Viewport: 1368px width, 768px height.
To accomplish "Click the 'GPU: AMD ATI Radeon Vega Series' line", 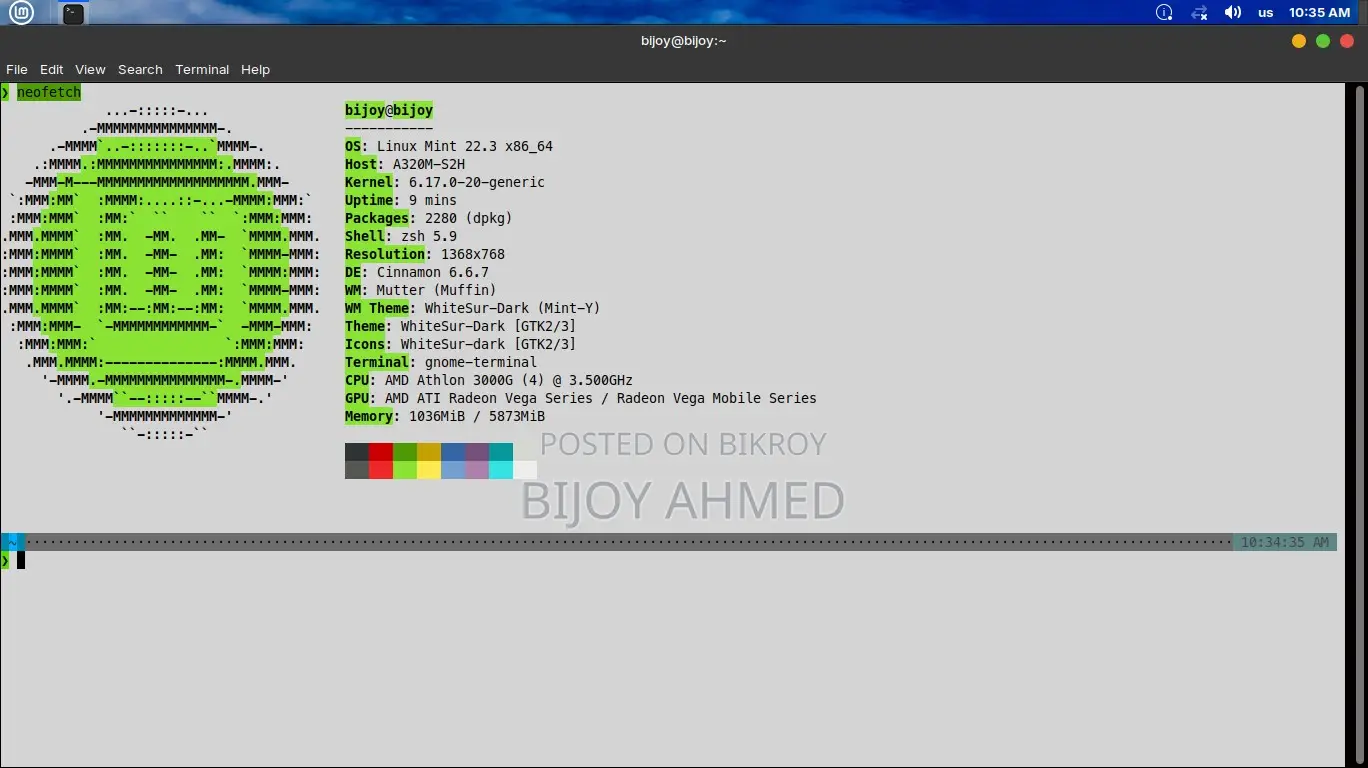I will click(x=581, y=398).
